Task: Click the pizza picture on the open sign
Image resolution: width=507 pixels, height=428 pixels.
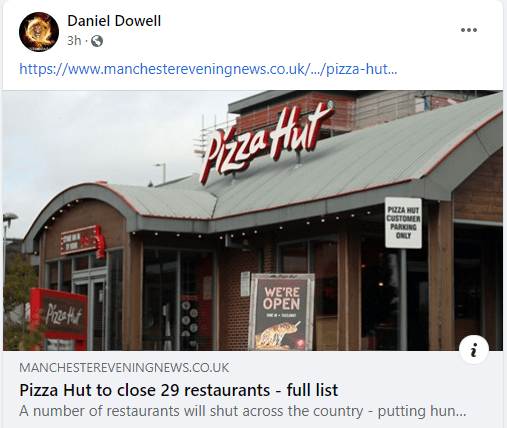Action: tap(278, 335)
